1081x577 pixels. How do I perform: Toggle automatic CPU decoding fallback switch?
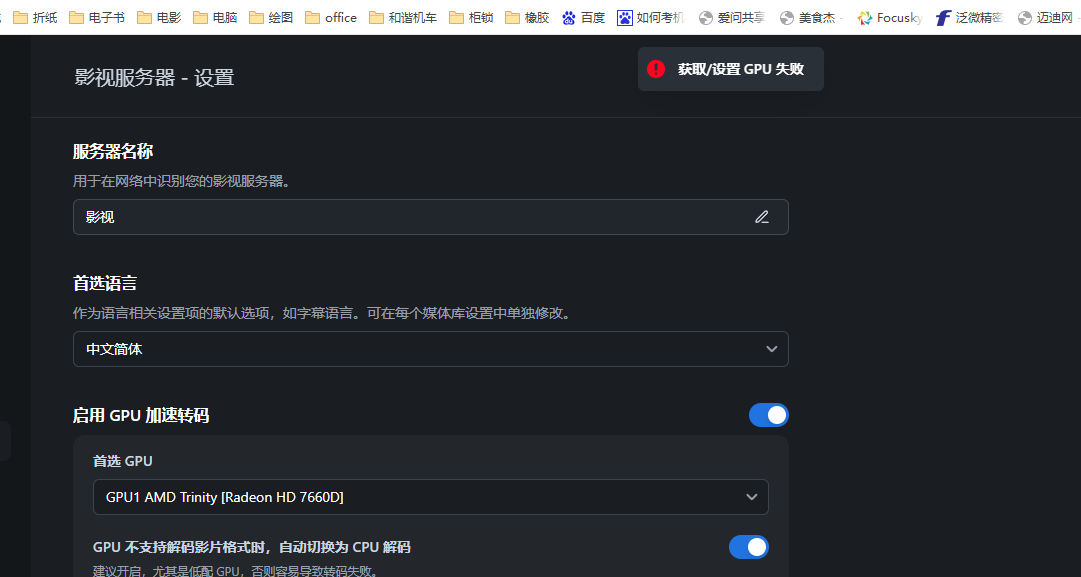[x=749, y=547]
